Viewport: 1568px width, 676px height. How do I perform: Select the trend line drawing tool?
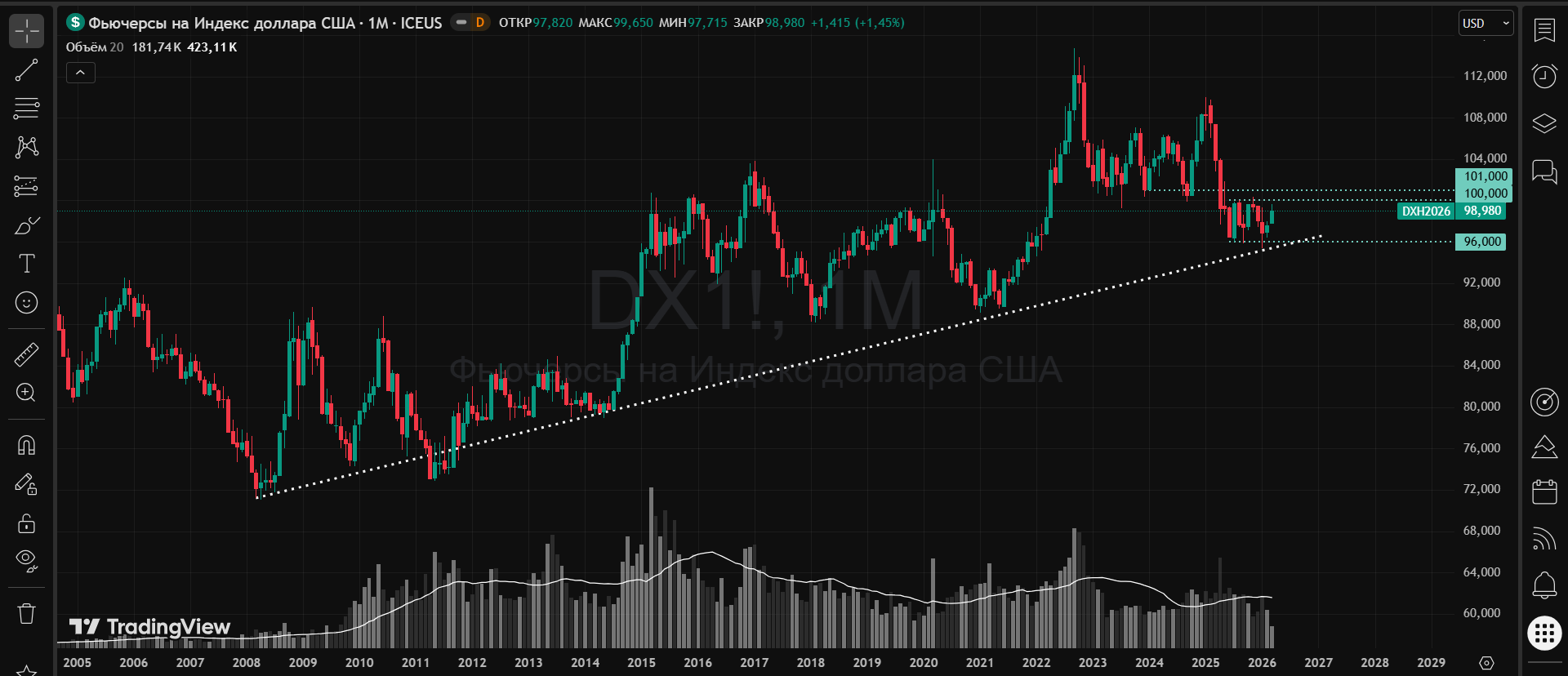(x=27, y=70)
